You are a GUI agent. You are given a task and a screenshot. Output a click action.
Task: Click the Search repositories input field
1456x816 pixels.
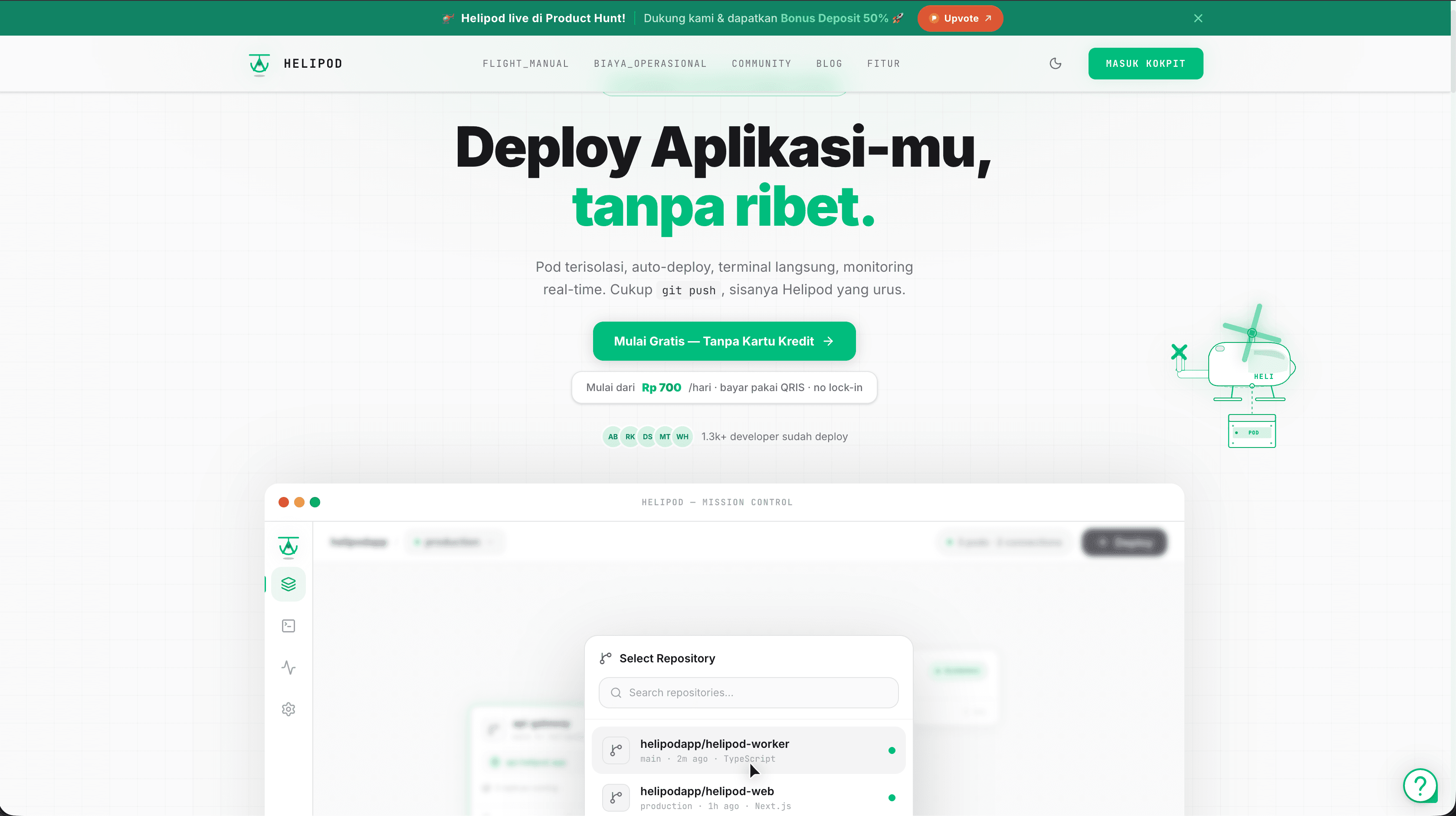click(x=748, y=693)
